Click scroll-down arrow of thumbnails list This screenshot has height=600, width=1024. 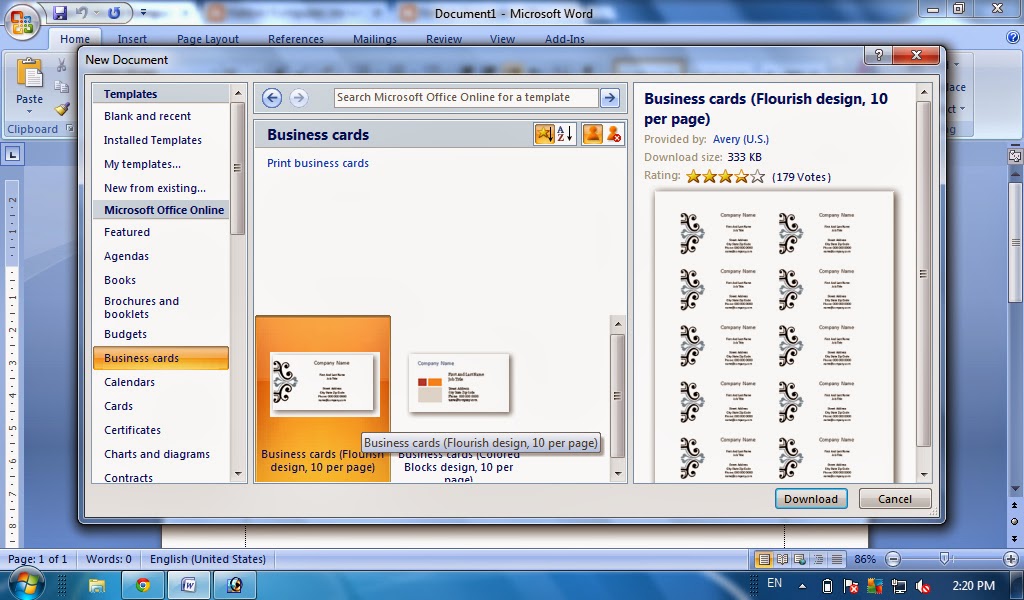pyautogui.click(x=618, y=474)
